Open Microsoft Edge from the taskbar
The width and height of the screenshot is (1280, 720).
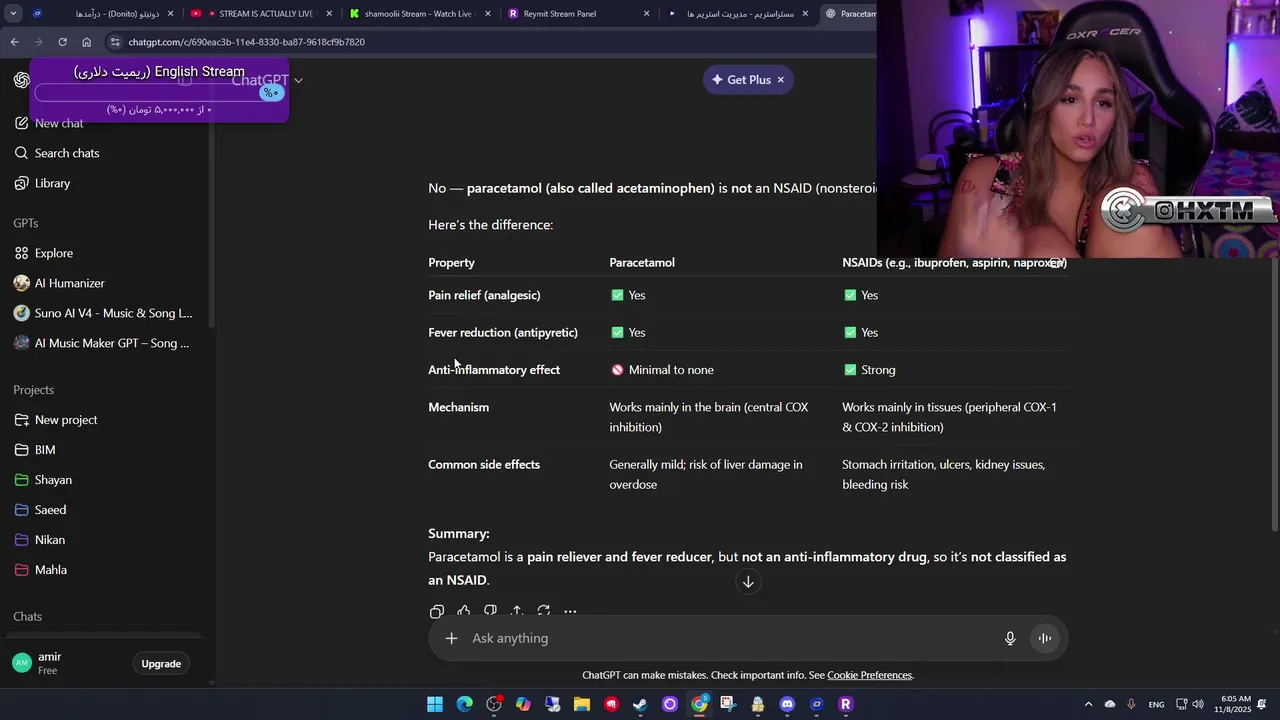[465, 704]
